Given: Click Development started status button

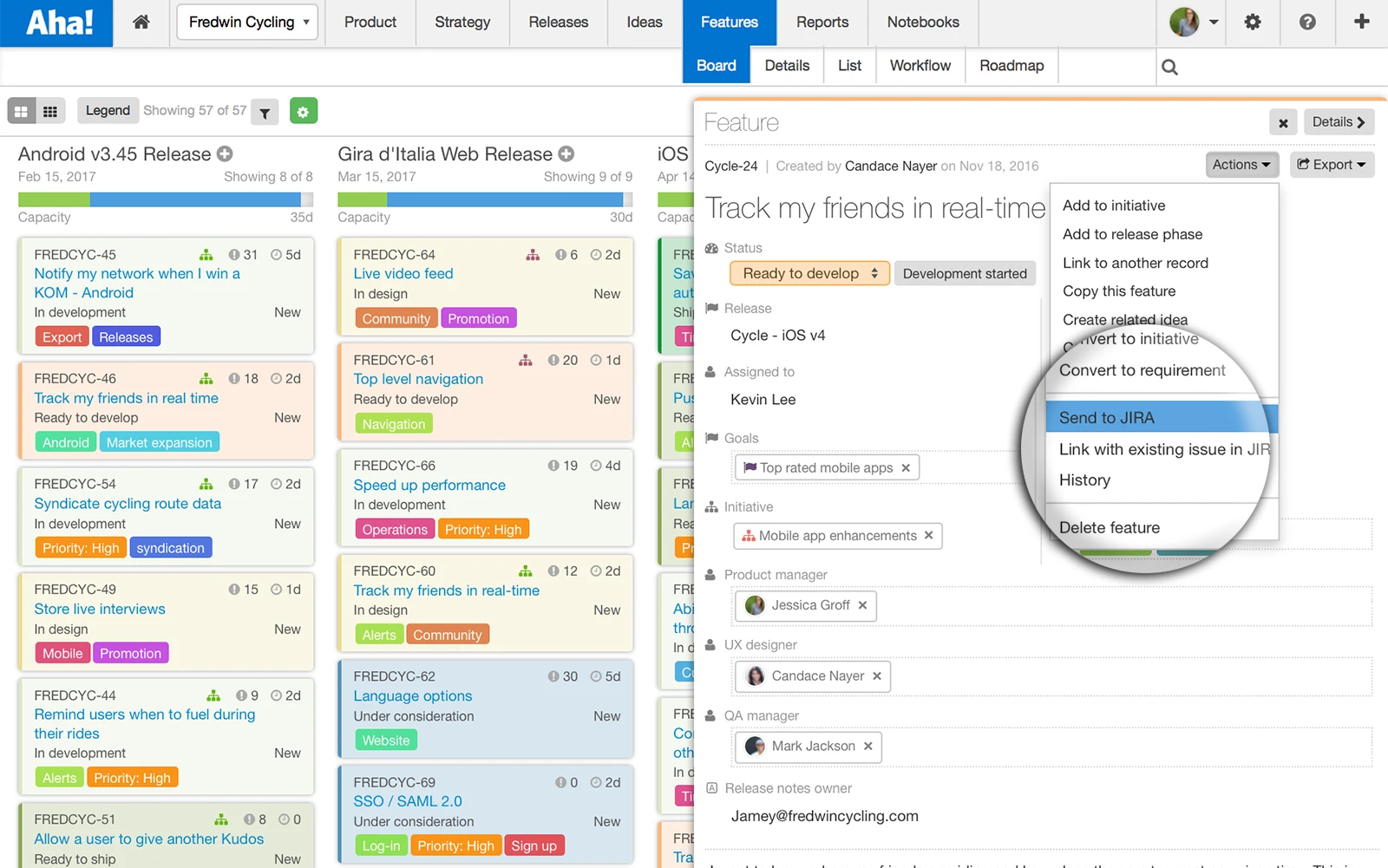Looking at the screenshot, I should click(x=965, y=273).
